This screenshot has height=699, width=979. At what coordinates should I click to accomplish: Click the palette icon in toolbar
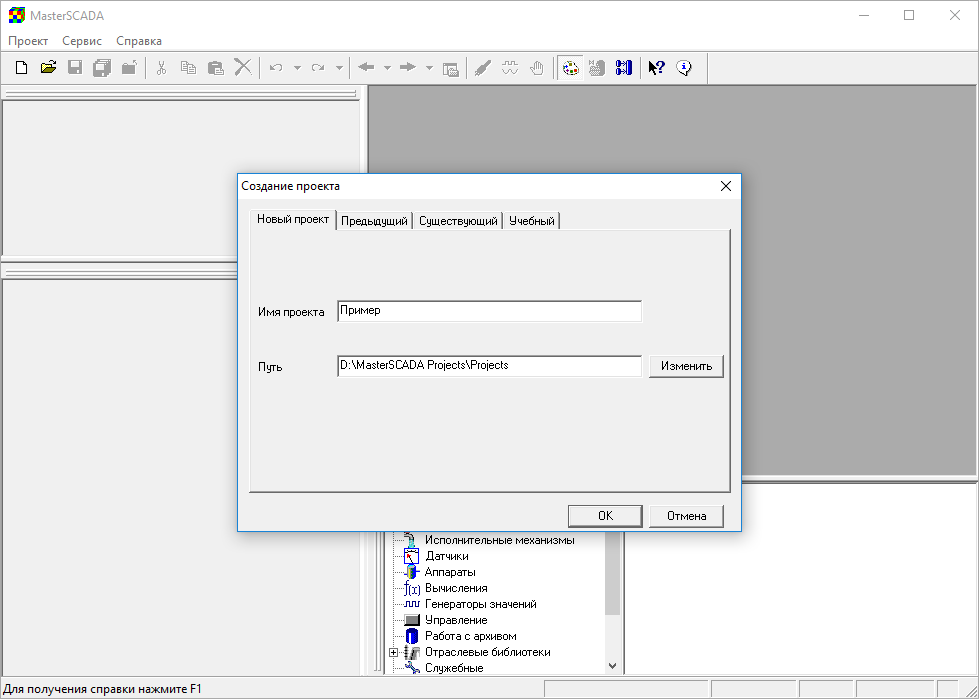tap(570, 68)
